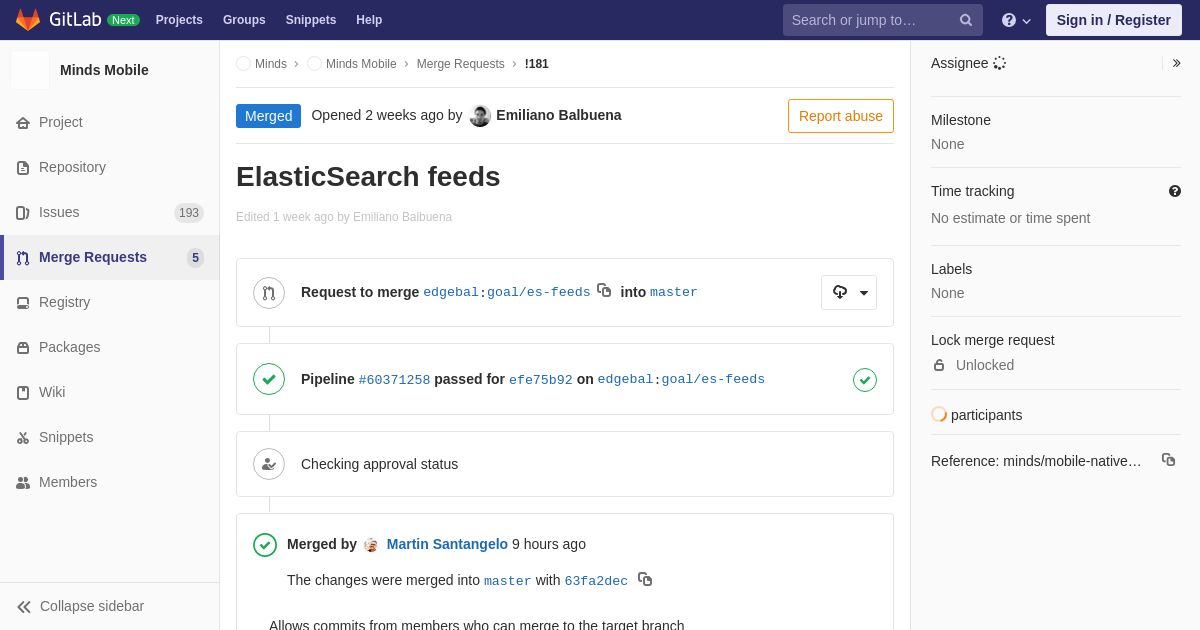1200x630 pixels.
Task: Open the Help question mark menu
Action: pos(1016,20)
